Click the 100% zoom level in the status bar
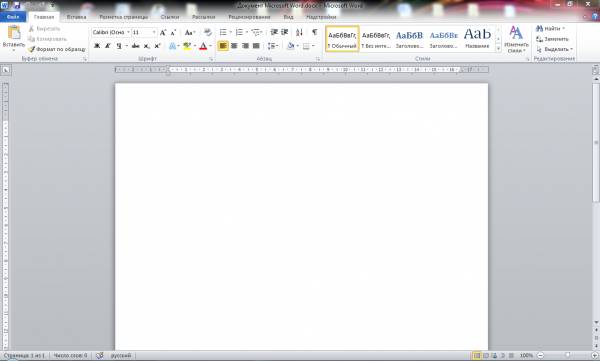Viewport: 600px width, 361px height. [x=526, y=356]
